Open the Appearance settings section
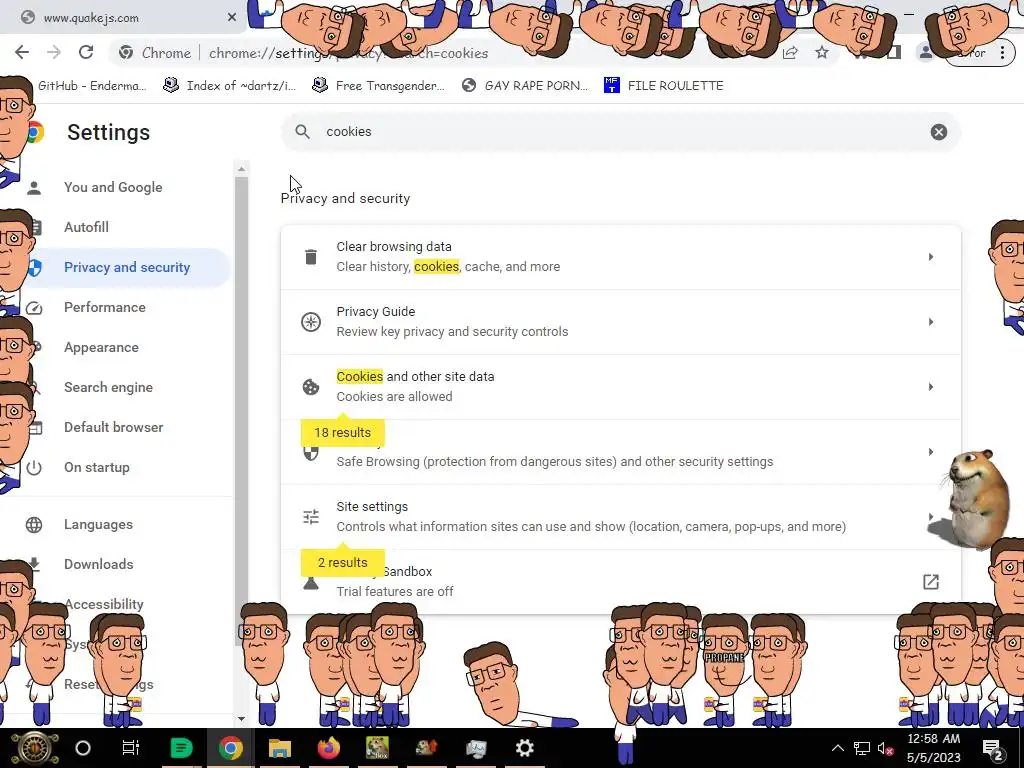The height and width of the screenshot is (768, 1024). (x=101, y=347)
